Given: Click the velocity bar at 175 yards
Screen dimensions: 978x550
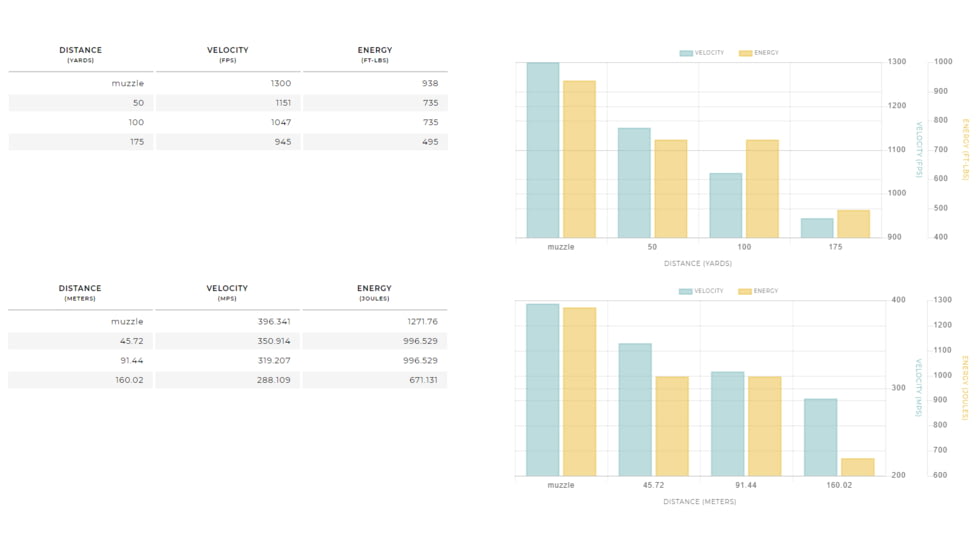Looking at the screenshot, I should [x=817, y=228].
